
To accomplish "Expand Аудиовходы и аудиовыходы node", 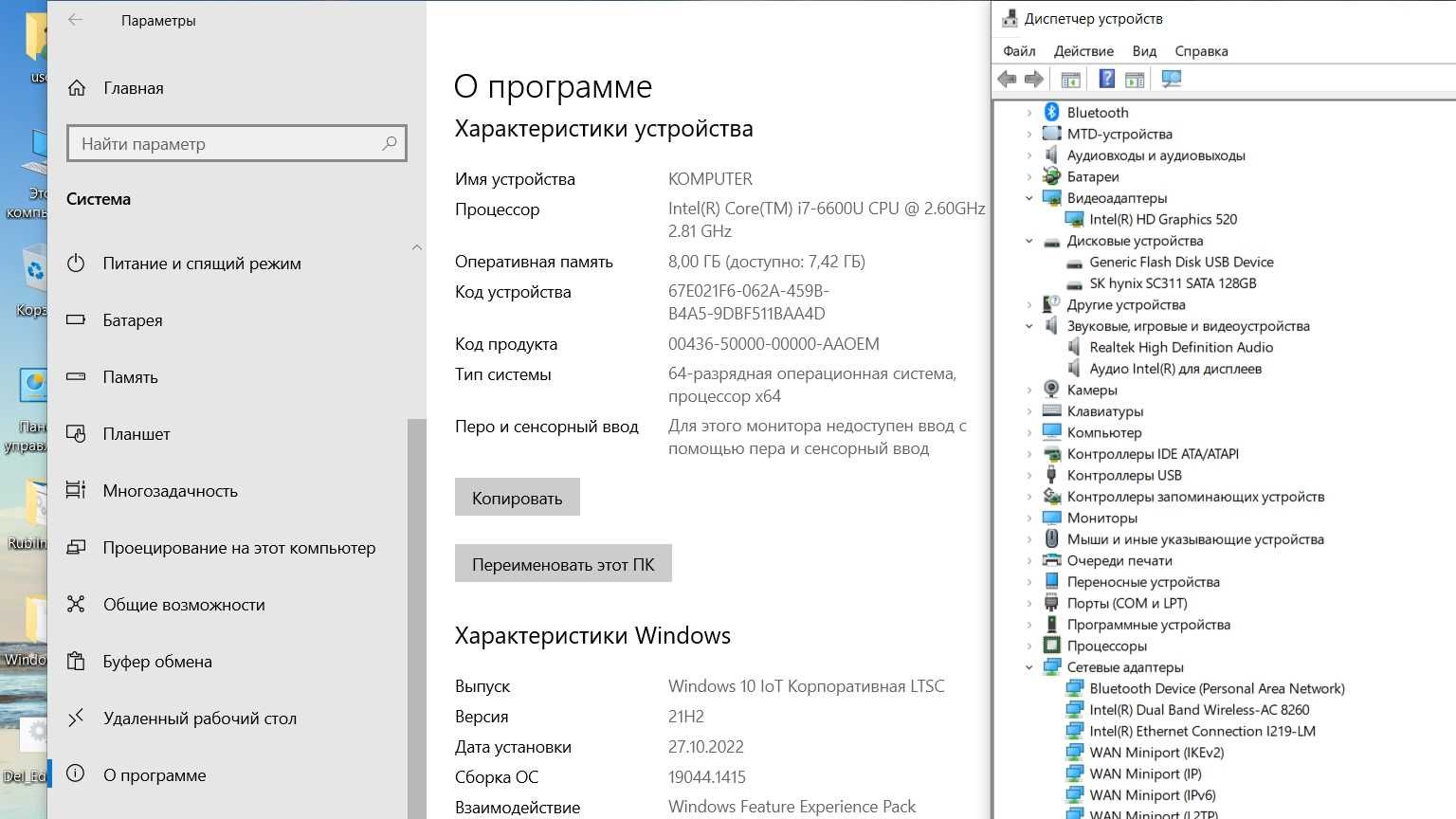I will point(1029,155).
